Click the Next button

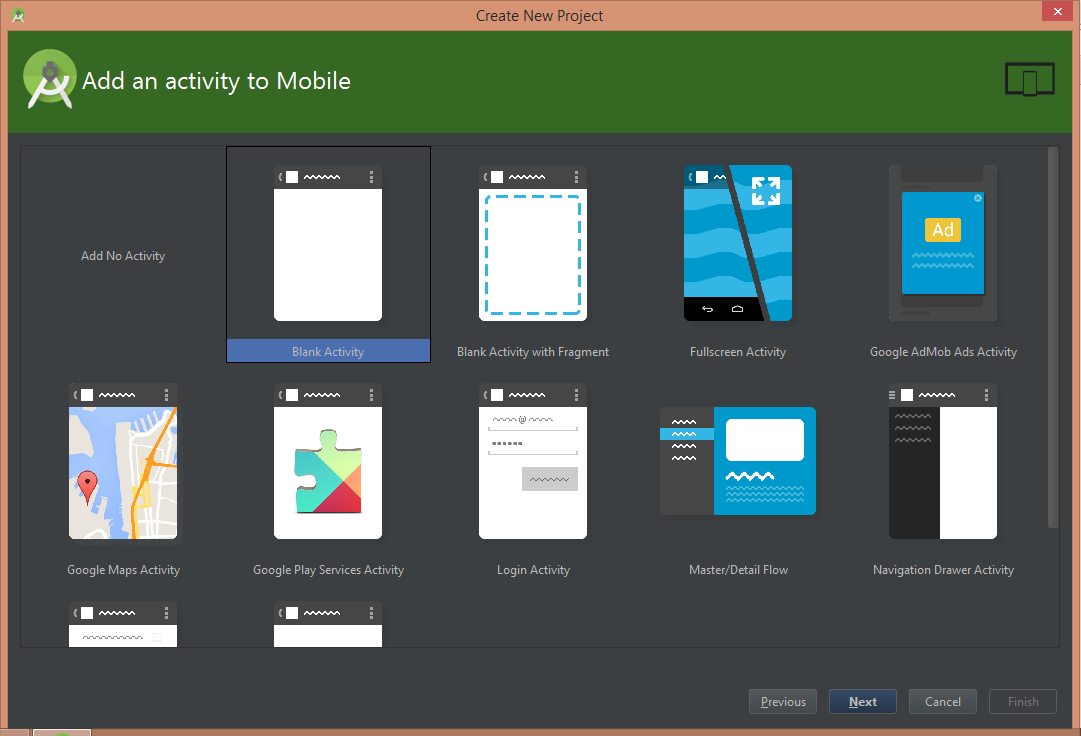pyautogui.click(x=862, y=701)
